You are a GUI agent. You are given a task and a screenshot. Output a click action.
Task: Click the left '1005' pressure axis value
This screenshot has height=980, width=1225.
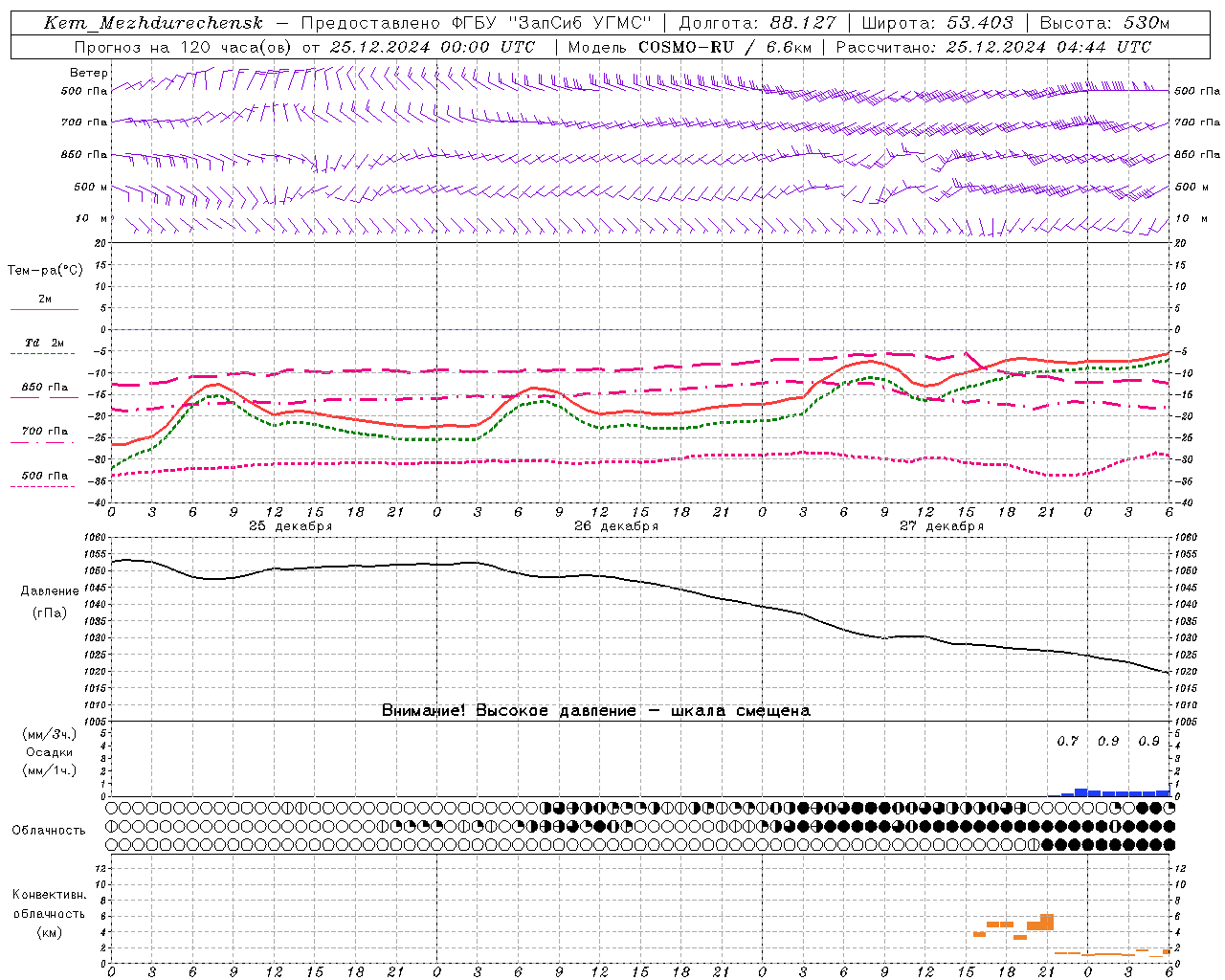[97, 722]
